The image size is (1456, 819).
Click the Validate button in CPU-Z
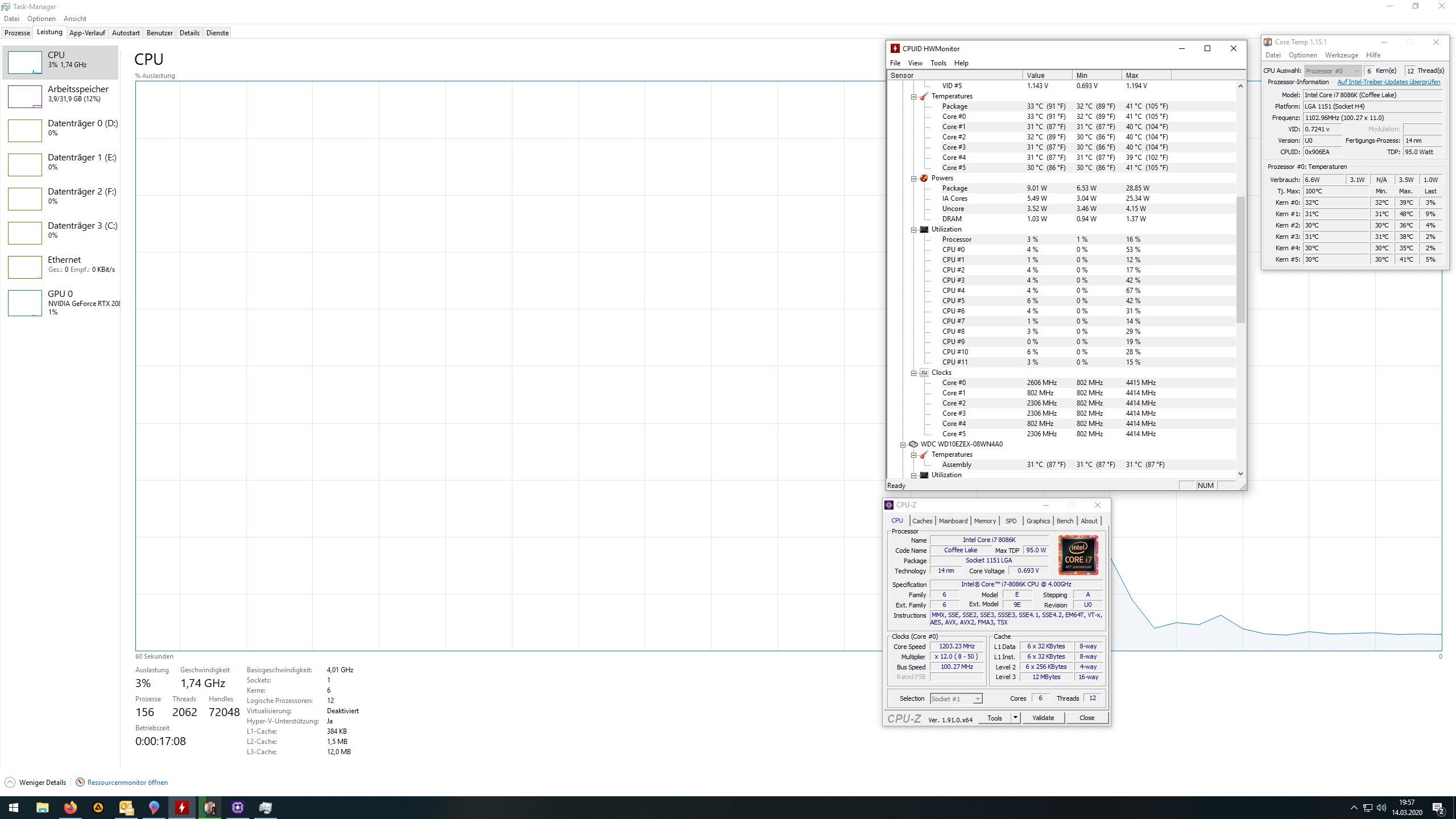(1043, 718)
